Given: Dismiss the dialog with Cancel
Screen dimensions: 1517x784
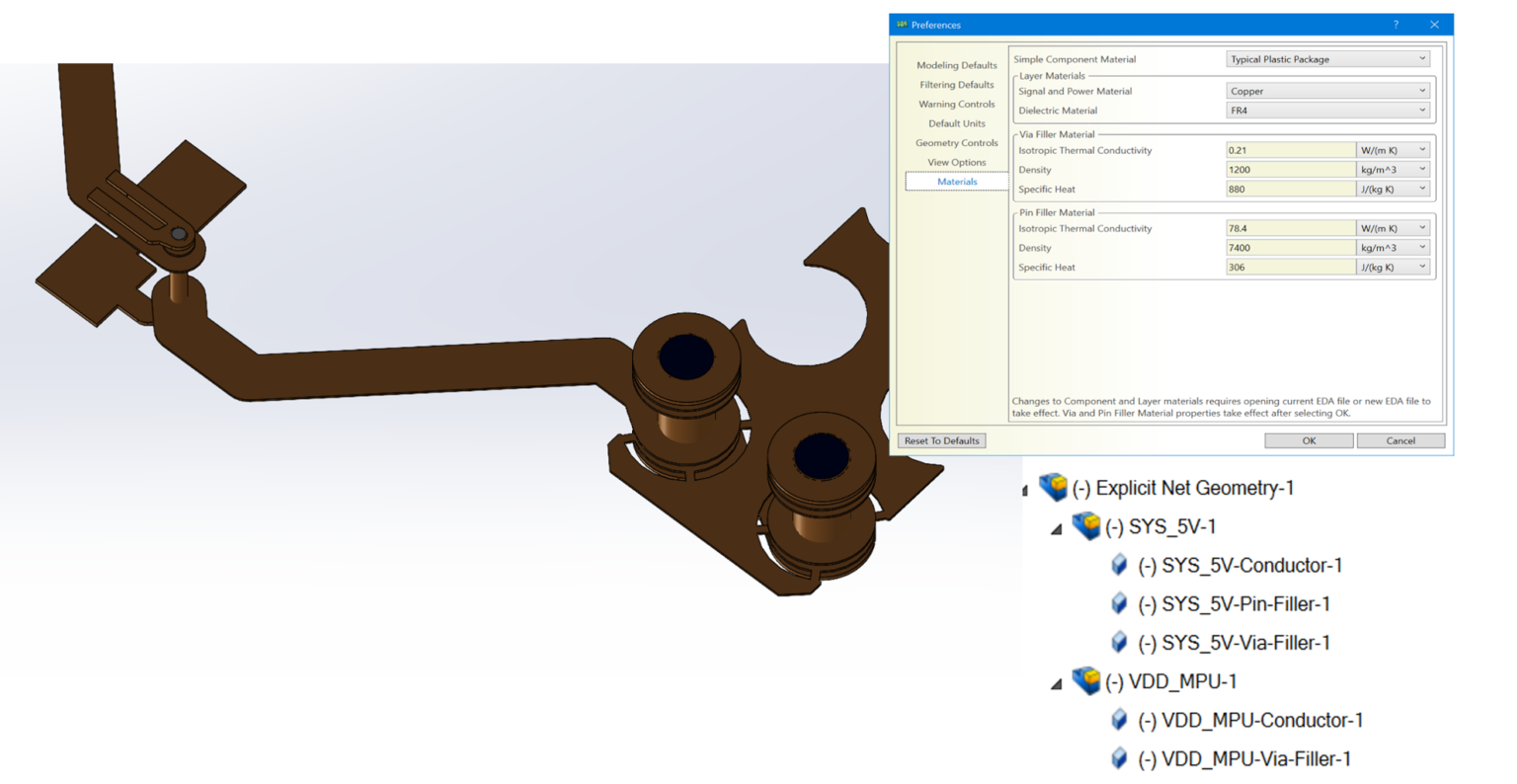Looking at the screenshot, I should [x=1400, y=440].
